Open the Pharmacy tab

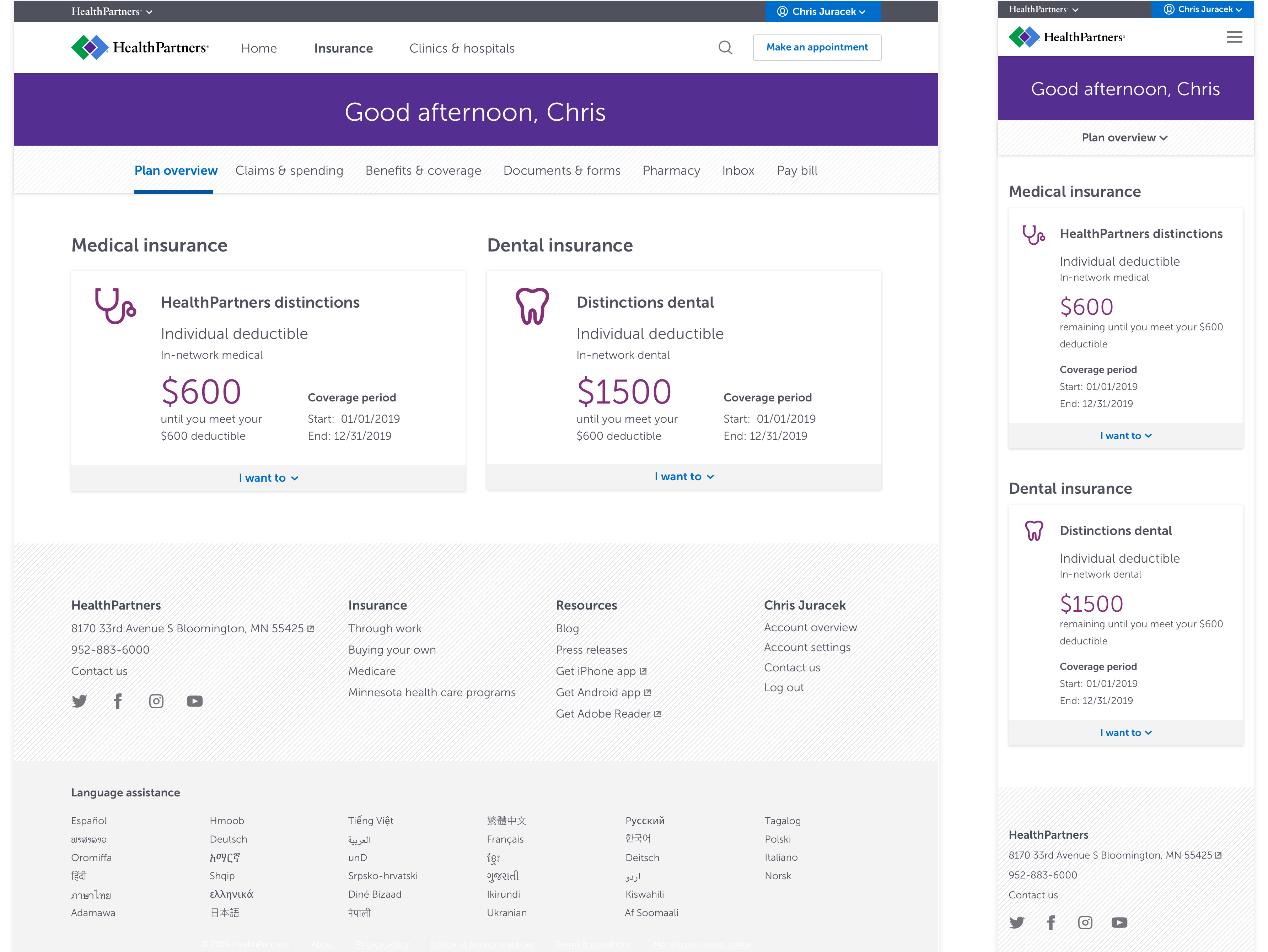(x=671, y=171)
